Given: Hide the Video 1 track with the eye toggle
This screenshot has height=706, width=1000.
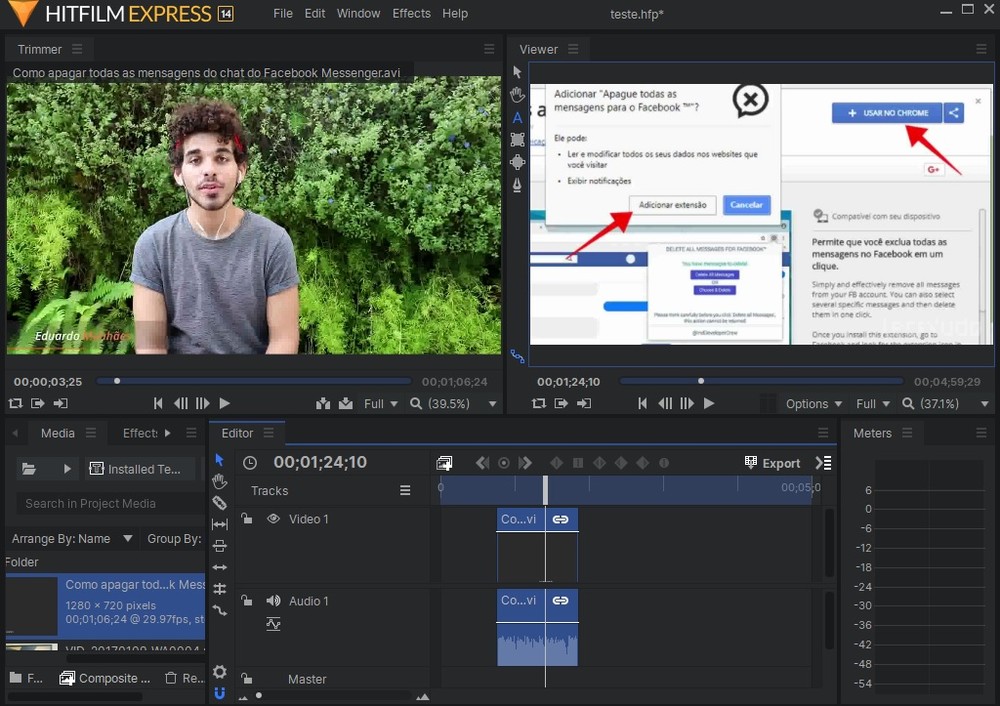Looking at the screenshot, I should [273, 519].
